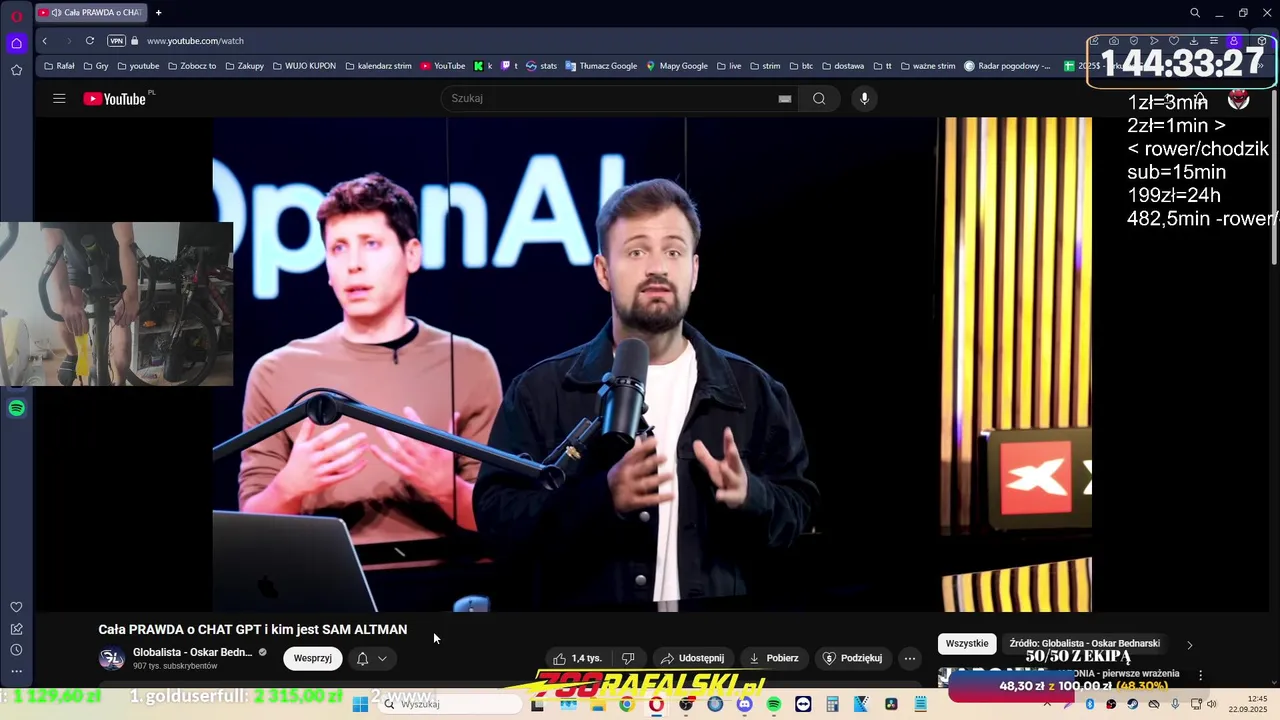
Task: Click the video title Cała PRAWDA o CHAT GPT
Action: [252, 629]
